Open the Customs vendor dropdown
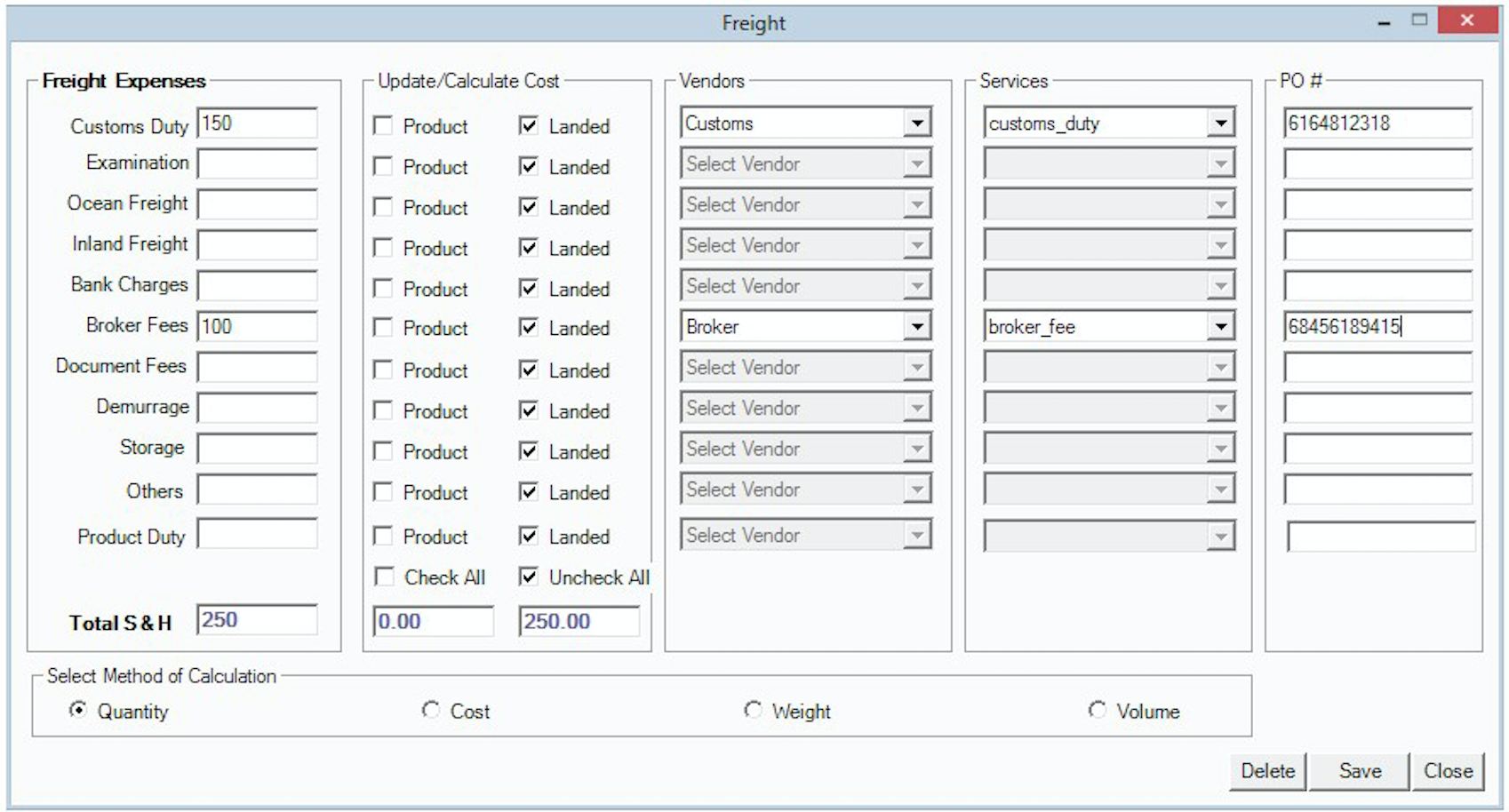This screenshot has height=812, width=1509. [x=916, y=123]
